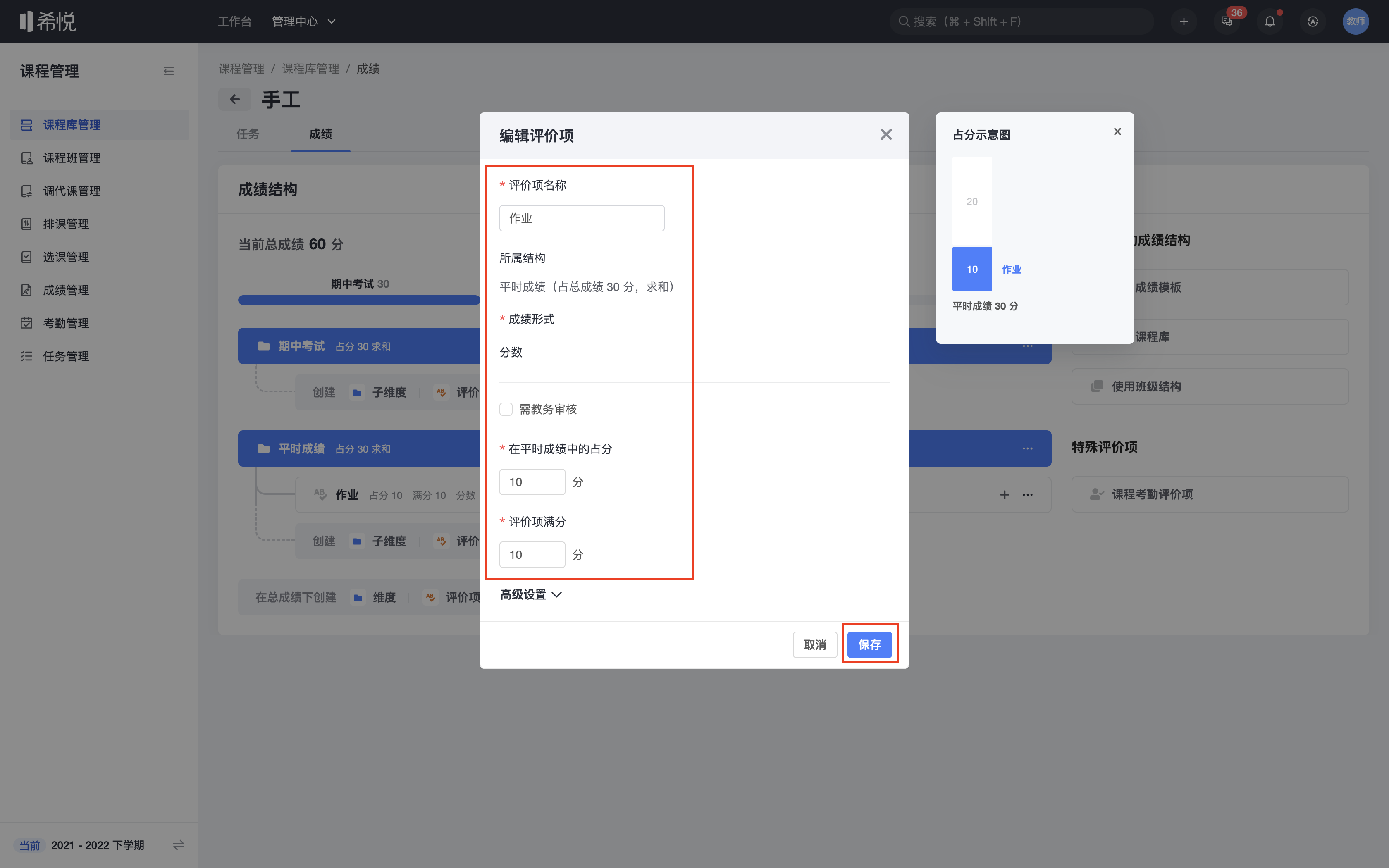The width and height of the screenshot is (1389, 868).
Task: Open the 管理中心 dropdown
Action: [303, 21]
